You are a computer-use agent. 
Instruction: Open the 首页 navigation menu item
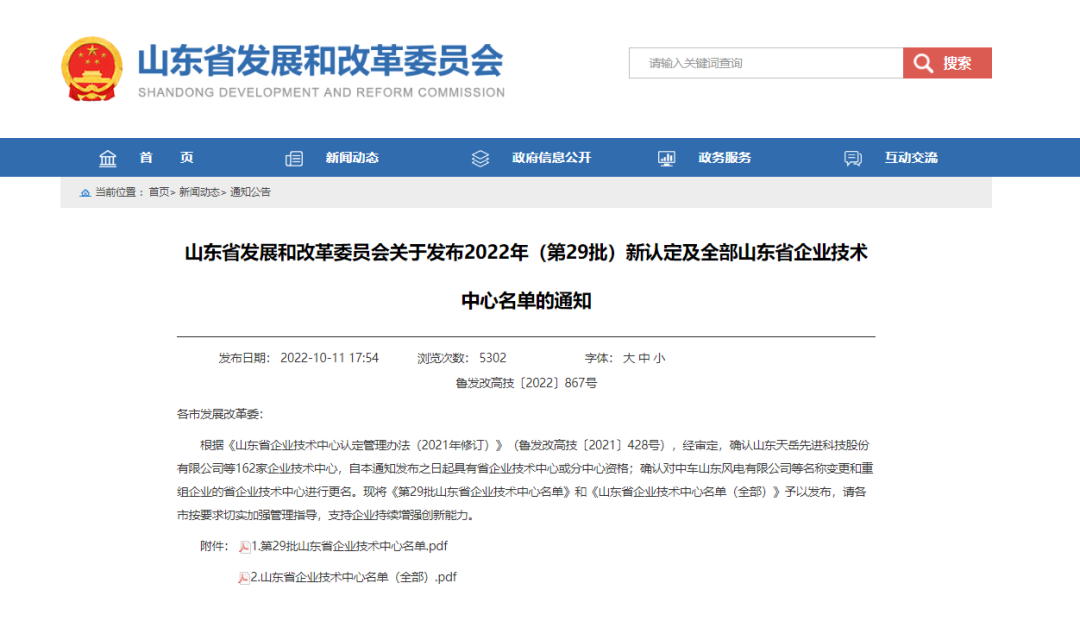(166, 158)
